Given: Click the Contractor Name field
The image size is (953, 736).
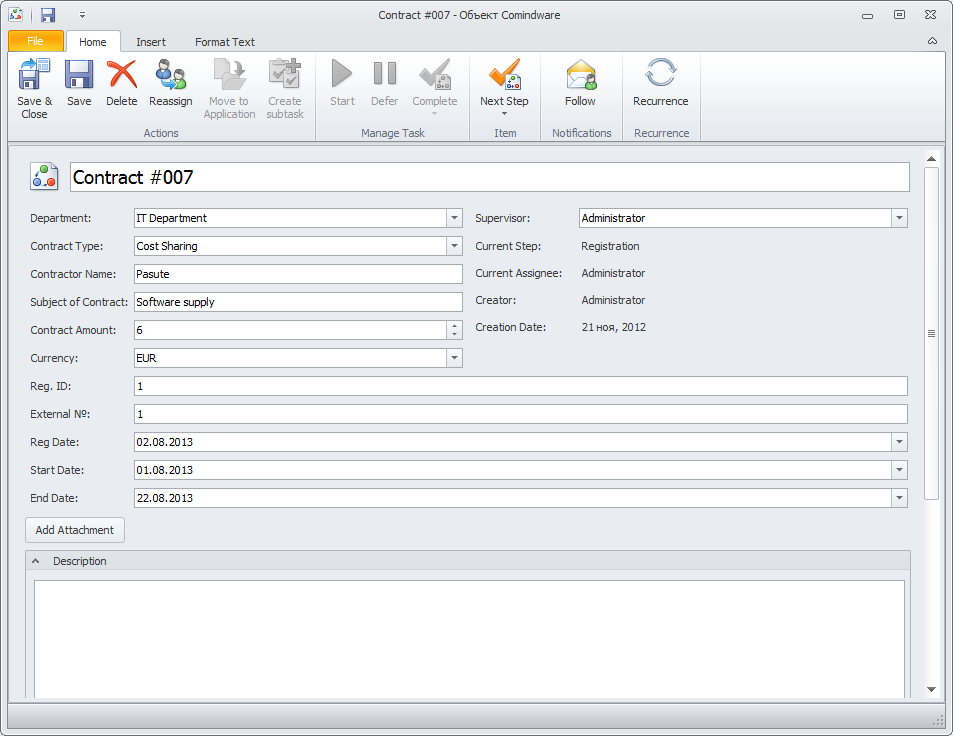Looking at the screenshot, I should tap(298, 274).
